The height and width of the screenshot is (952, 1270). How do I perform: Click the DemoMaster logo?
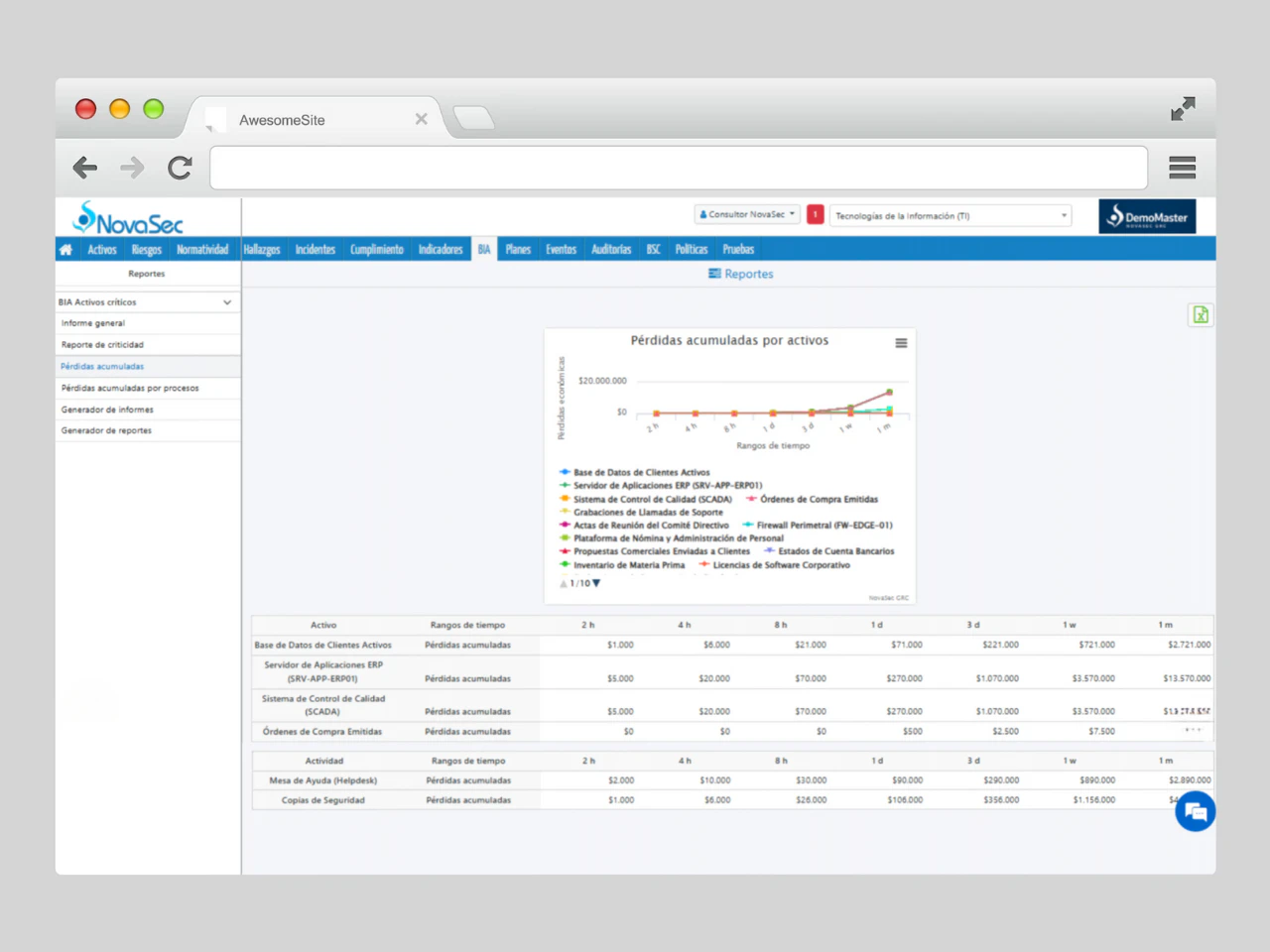coord(1147,216)
